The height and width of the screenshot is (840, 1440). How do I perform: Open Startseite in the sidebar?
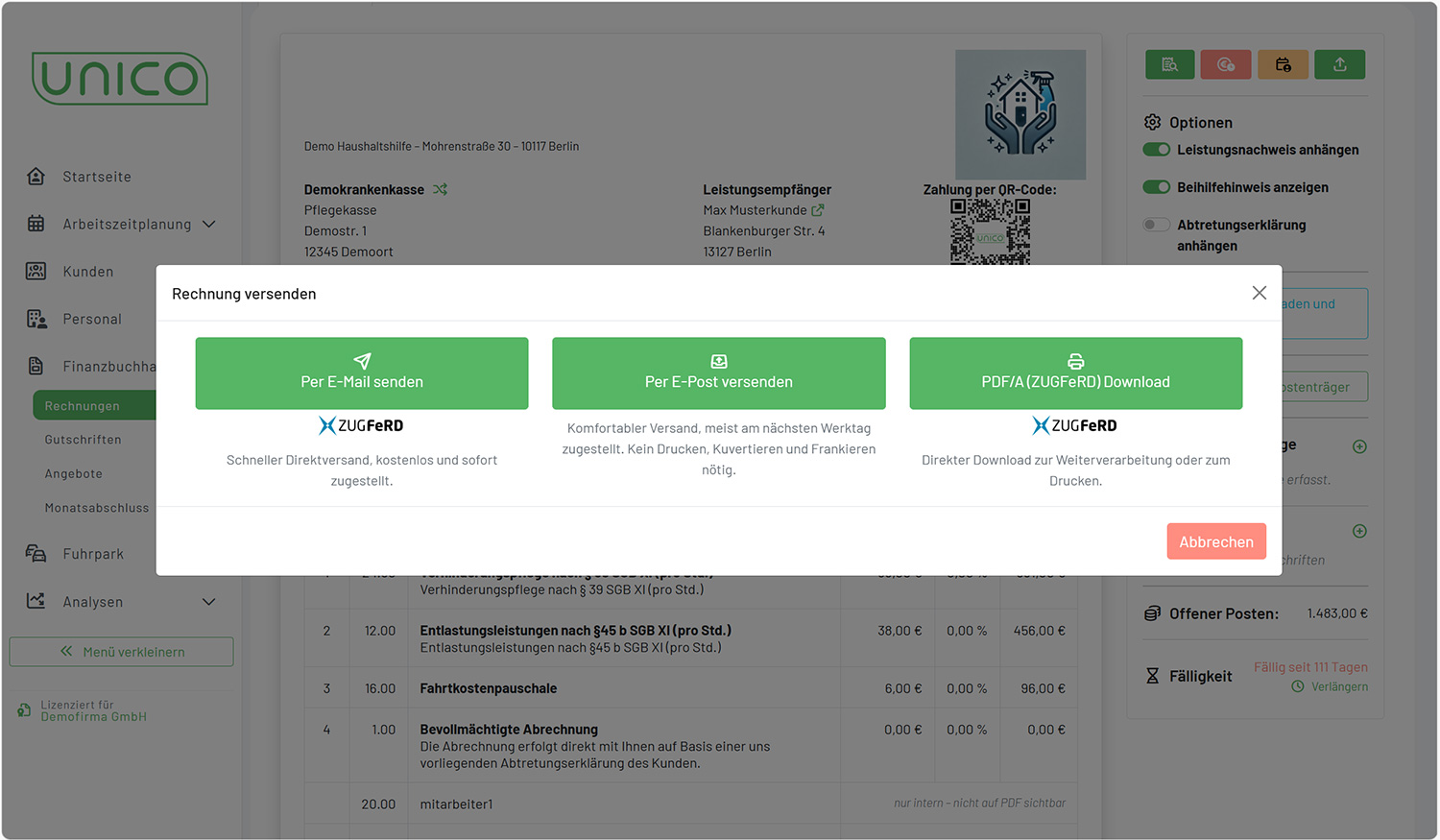point(96,177)
